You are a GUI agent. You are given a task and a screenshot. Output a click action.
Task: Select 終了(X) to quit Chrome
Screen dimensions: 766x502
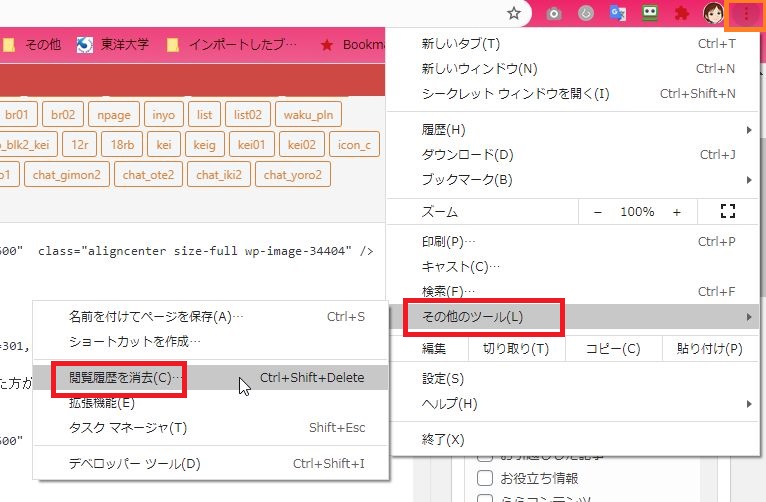point(574,439)
